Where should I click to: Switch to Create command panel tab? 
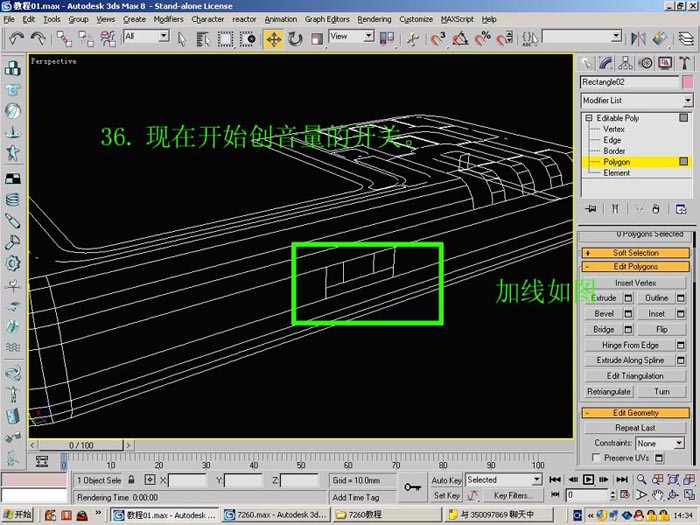pyautogui.click(x=586, y=63)
